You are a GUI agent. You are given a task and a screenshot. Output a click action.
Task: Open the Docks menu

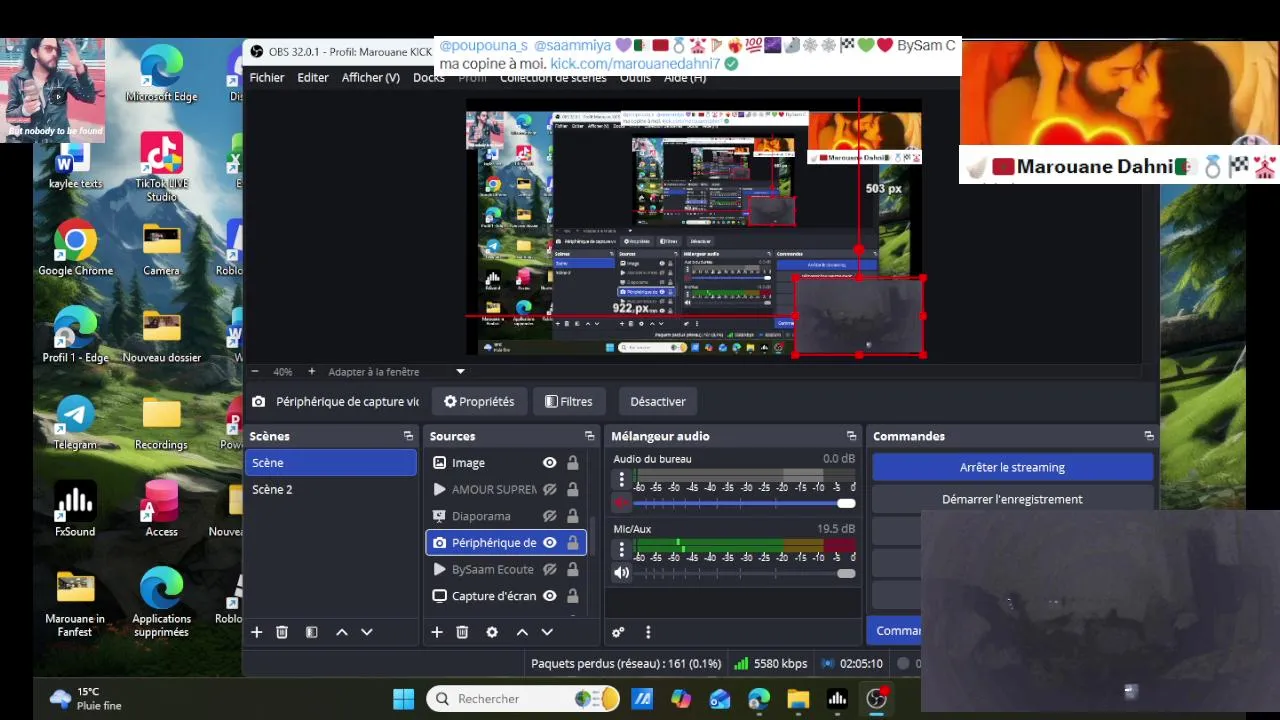pyautogui.click(x=429, y=78)
